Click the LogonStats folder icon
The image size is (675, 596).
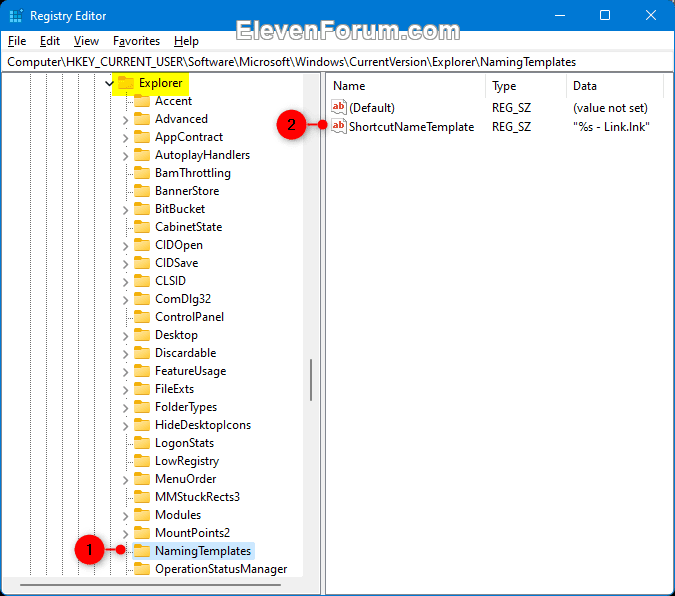142,443
